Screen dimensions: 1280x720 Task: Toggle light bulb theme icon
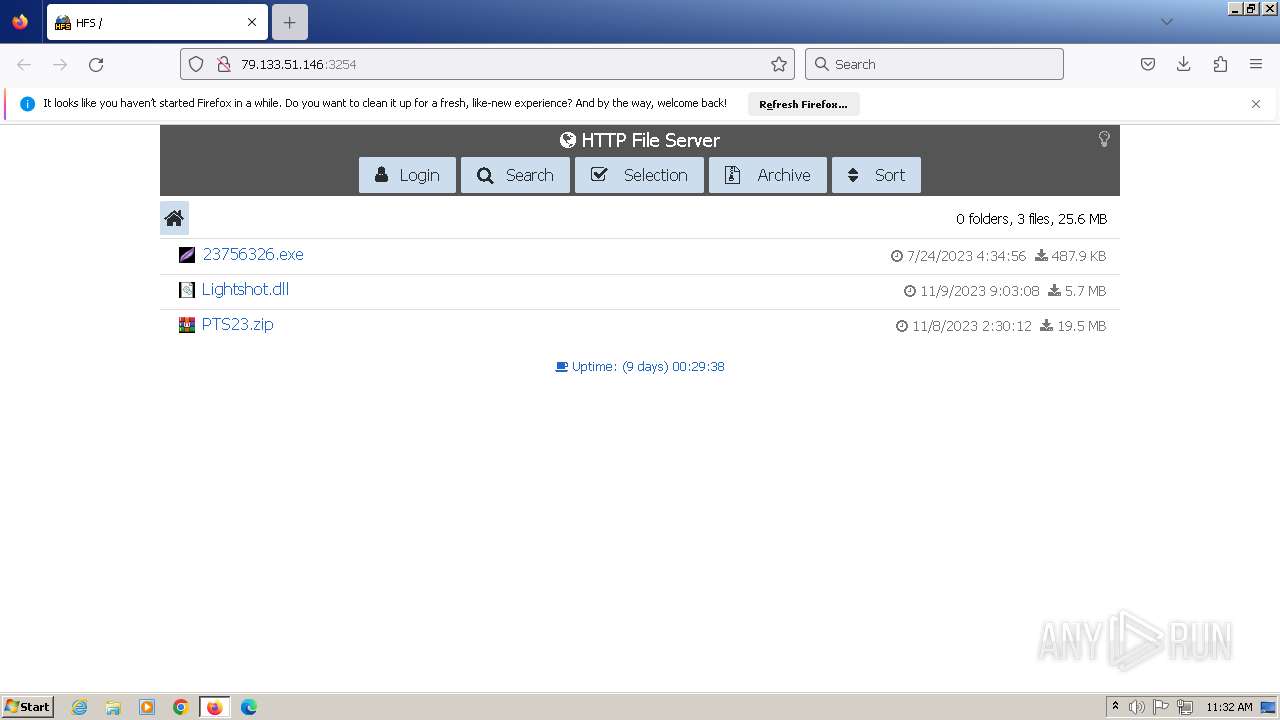point(1104,139)
